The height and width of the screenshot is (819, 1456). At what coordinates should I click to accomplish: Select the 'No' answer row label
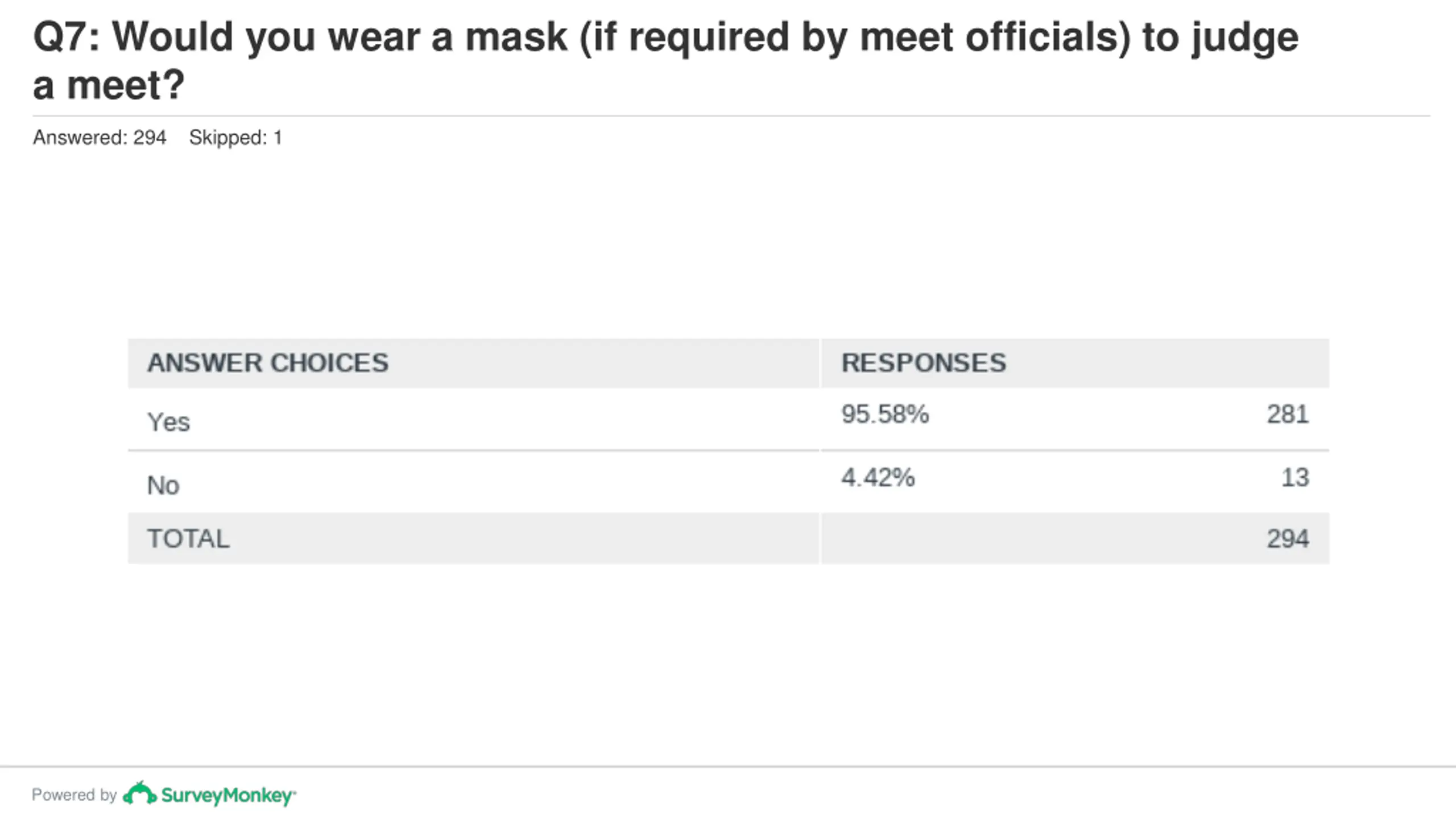coord(163,486)
